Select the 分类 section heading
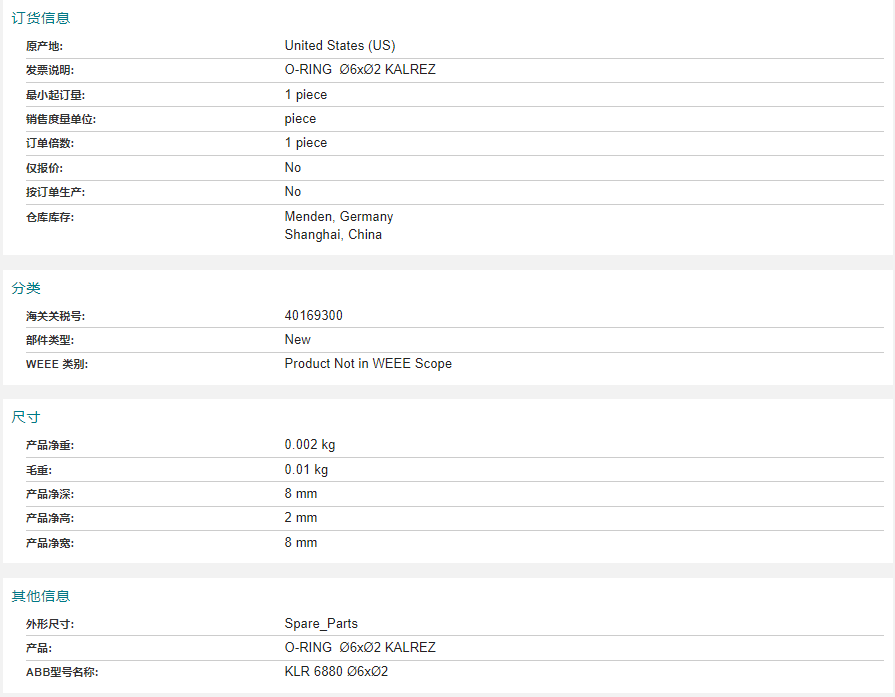Viewport: 895px width, 697px height. pyautogui.click(x=26, y=288)
